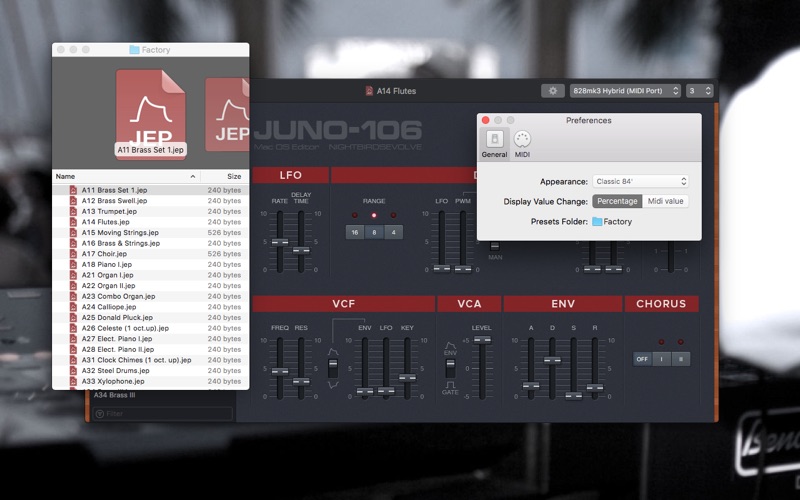Click the LFO RATE slider handle
Screen dimensions: 800x500
[x=280, y=242]
